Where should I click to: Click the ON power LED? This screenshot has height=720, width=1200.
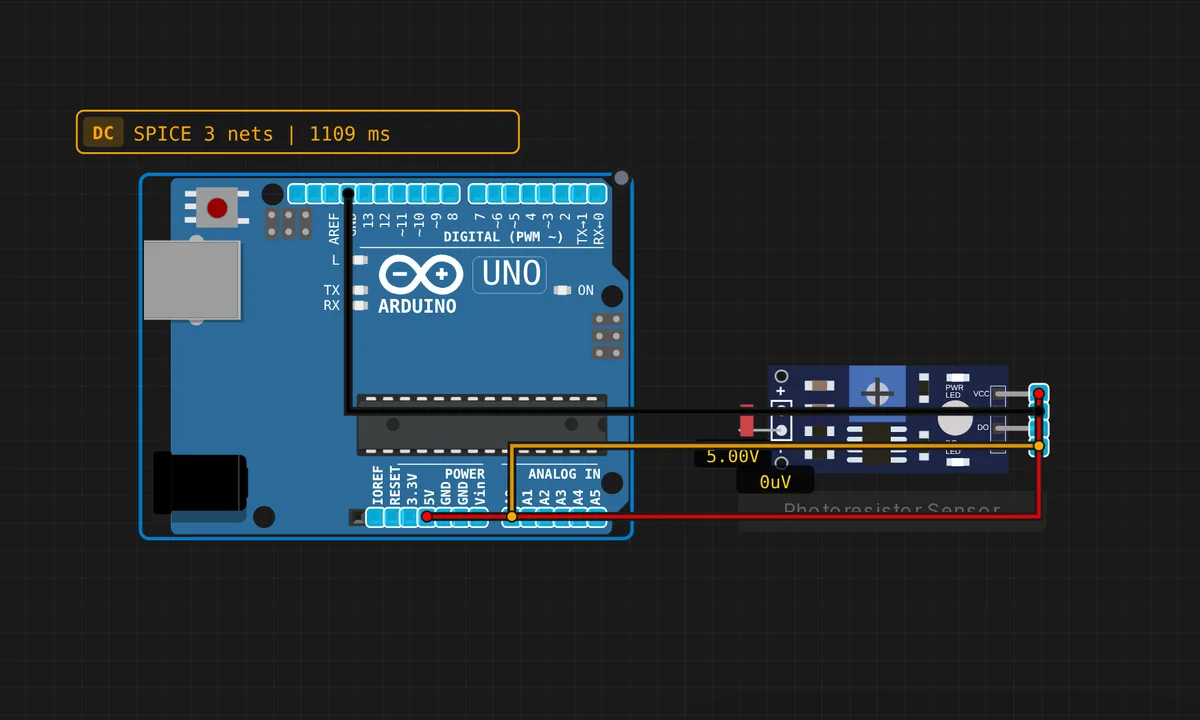click(562, 290)
